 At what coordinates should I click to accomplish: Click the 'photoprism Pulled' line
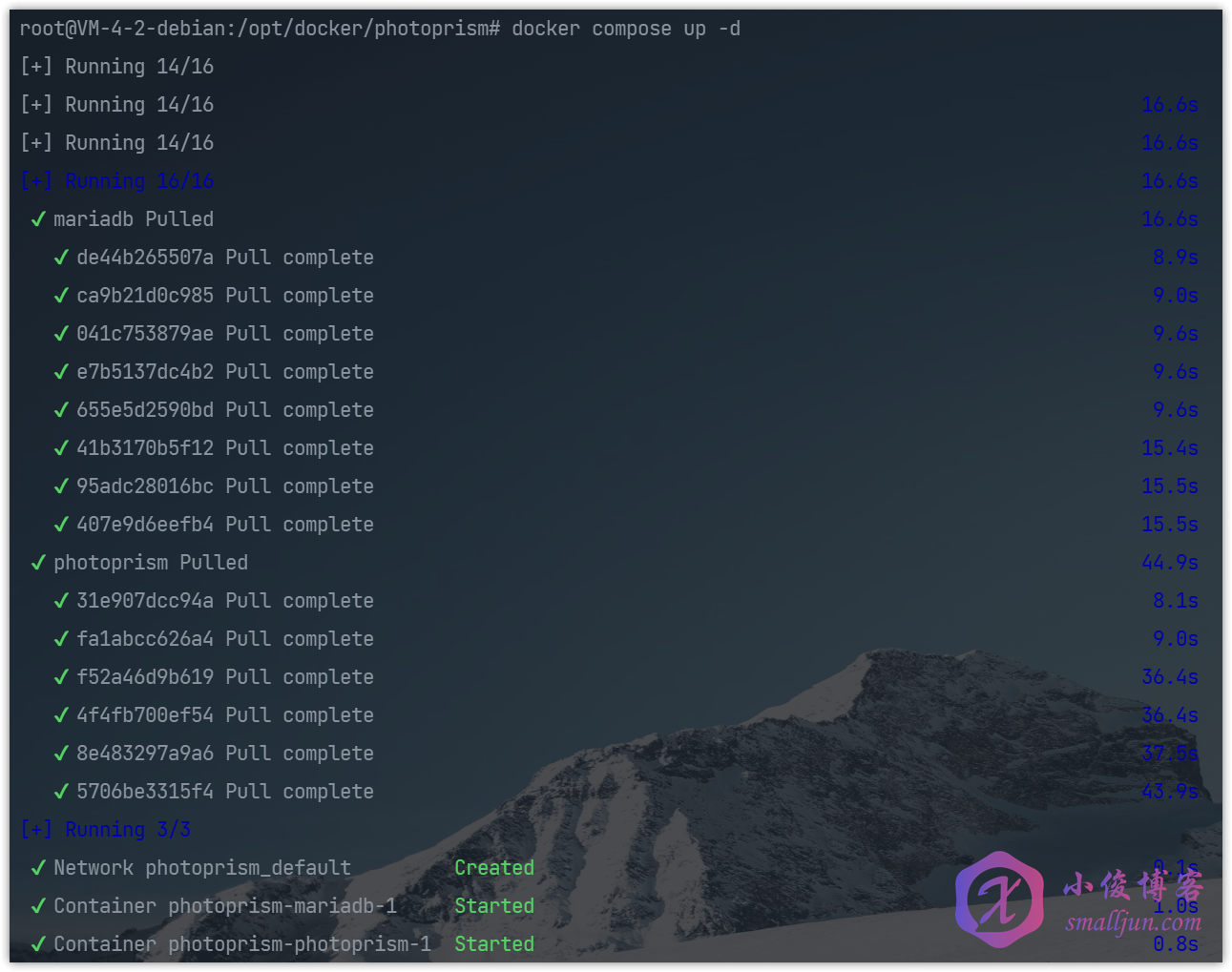click(x=151, y=563)
